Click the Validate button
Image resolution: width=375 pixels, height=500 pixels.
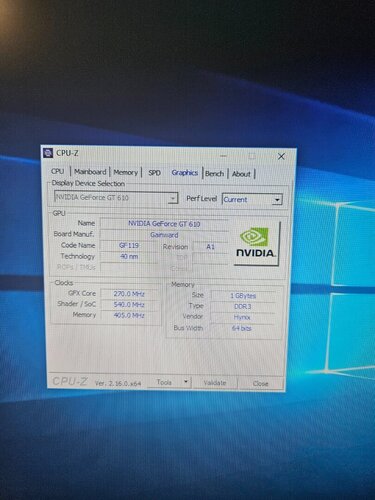[x=215, y=383]
